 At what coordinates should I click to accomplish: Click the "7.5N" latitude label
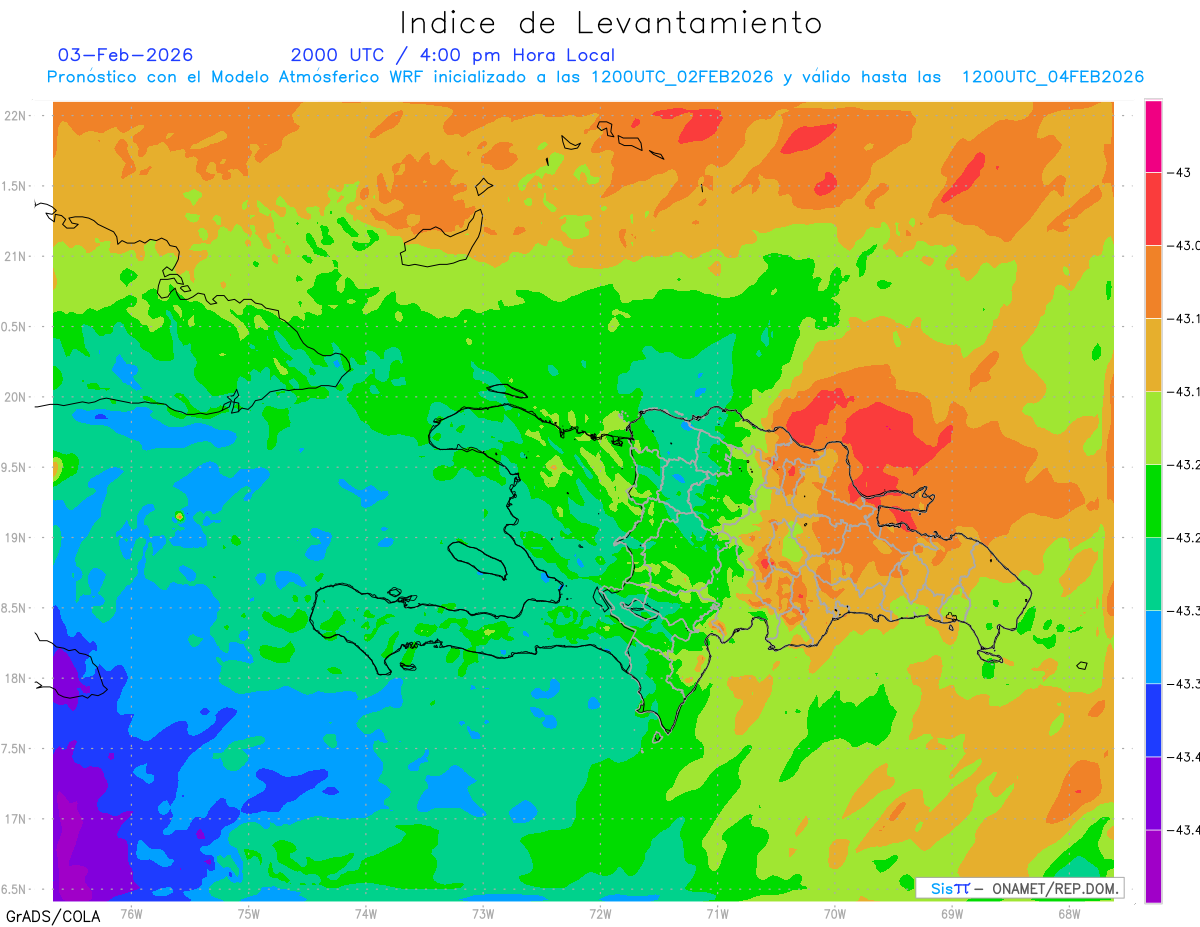point(15,749)
